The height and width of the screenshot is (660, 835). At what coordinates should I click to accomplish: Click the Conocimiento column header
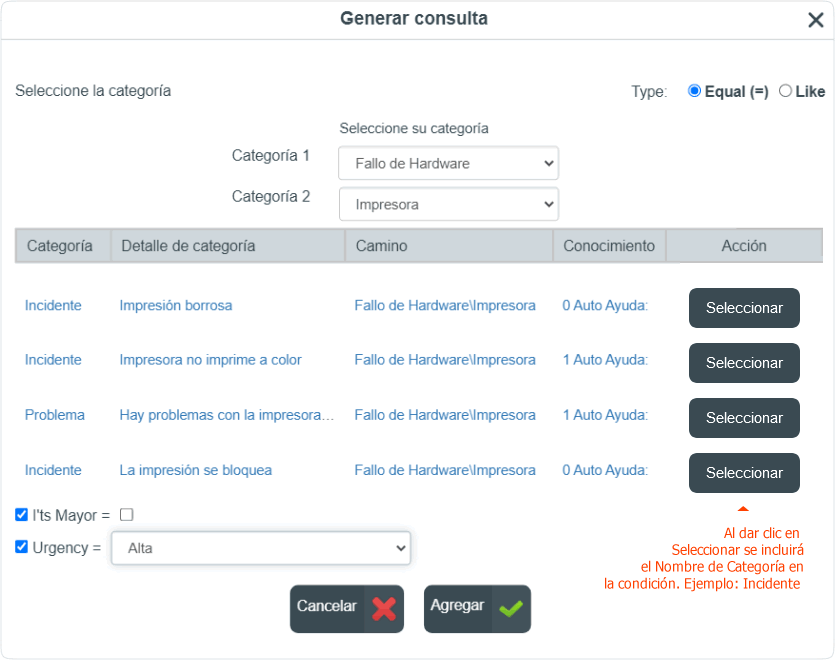(x=609, y=246)
